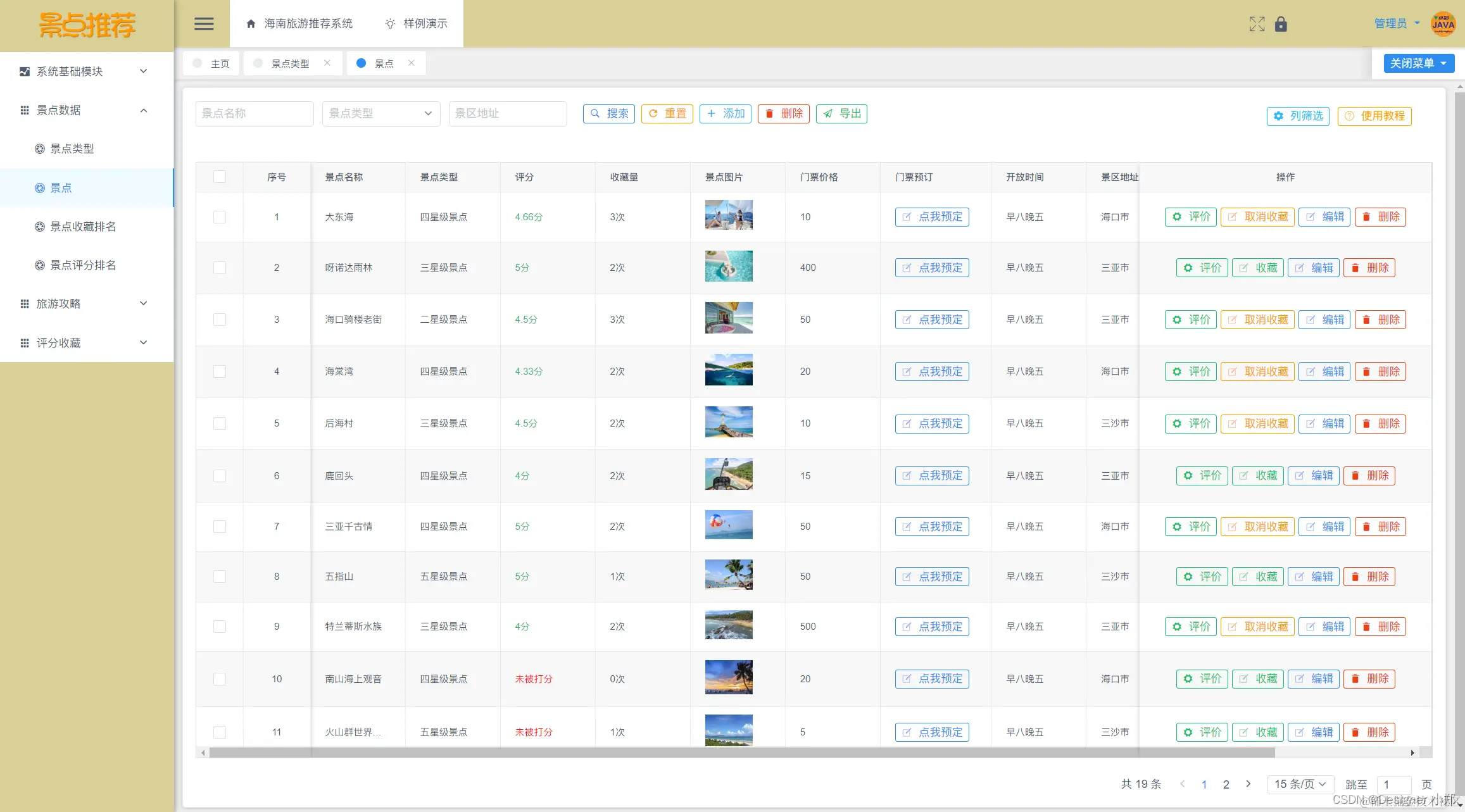Click the hamburger menu collapse icon
1465x812 pixels.
(203, 24)
